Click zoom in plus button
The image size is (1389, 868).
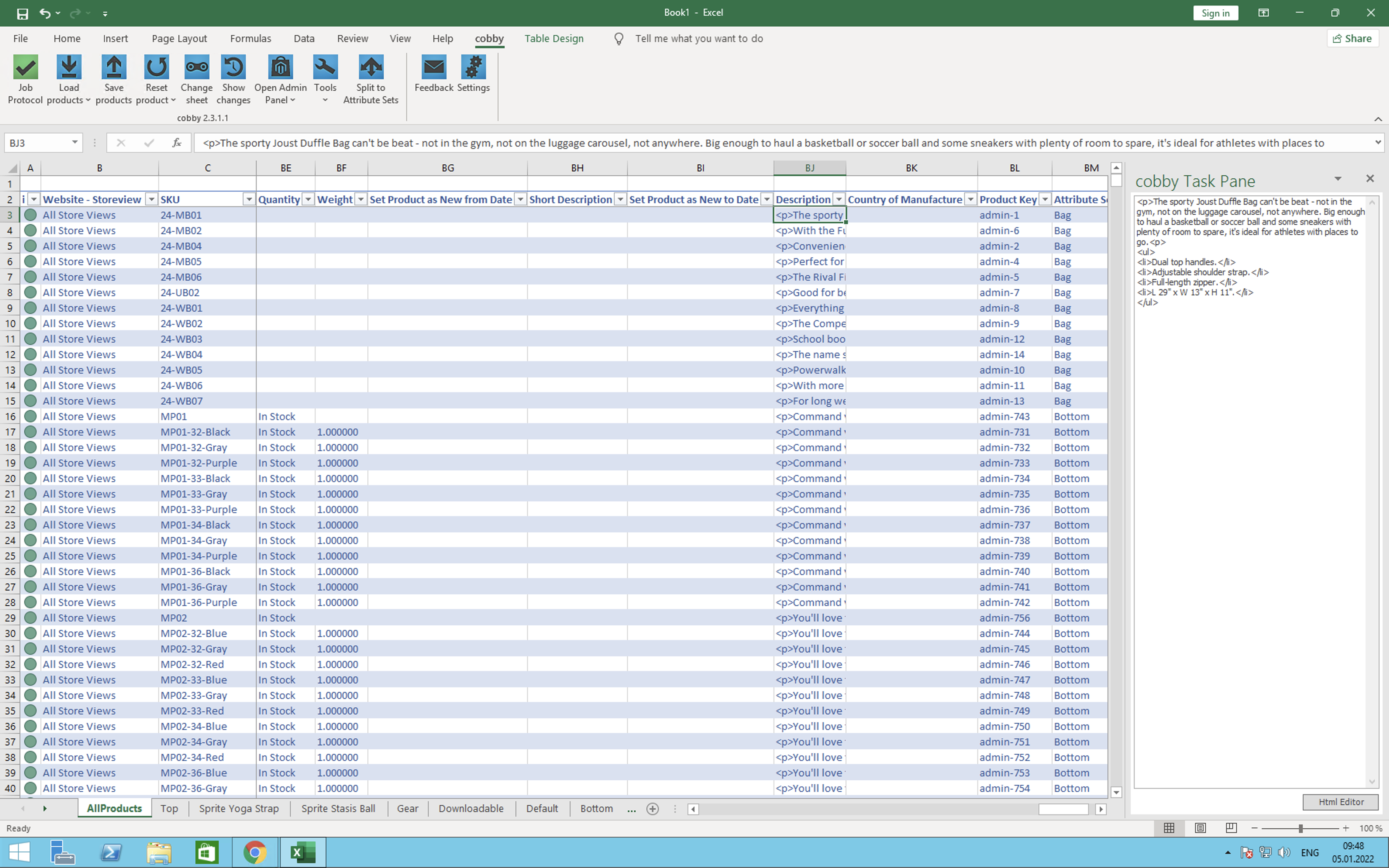(1346, 828)
